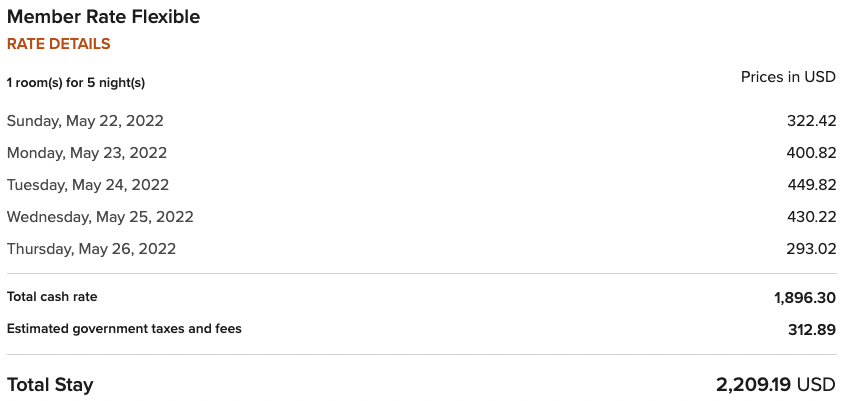This screenshot has width=843, height=401.
Task: Click the Total Stay label
Action: (x=50, y=384)
